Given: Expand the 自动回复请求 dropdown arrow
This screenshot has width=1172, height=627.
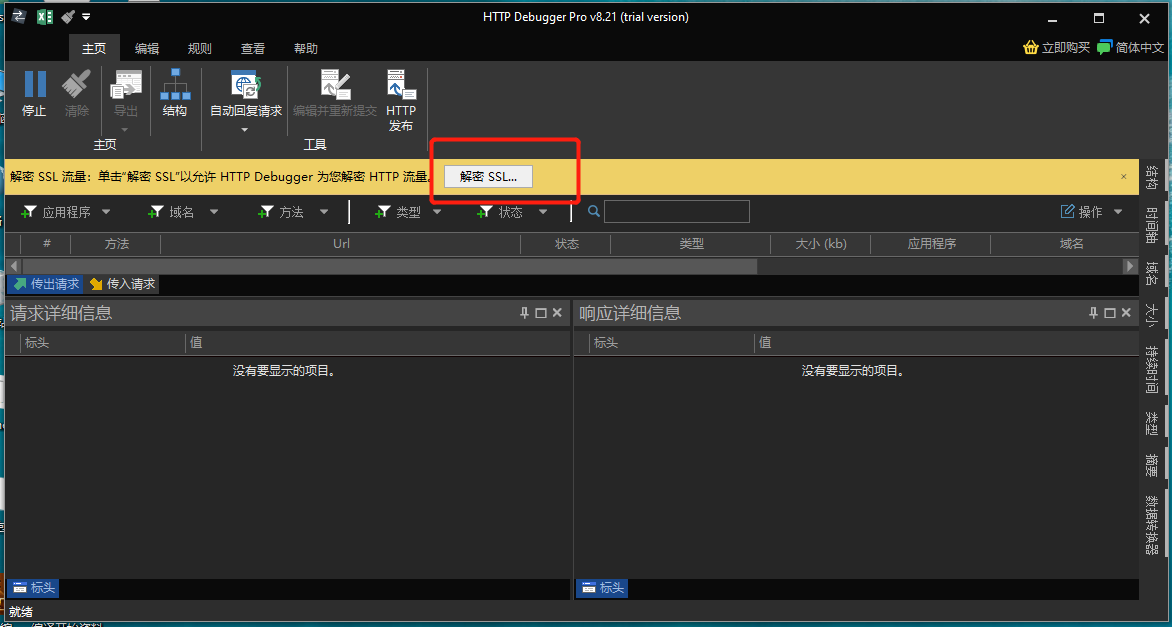Looking at the screenshot, I should click(x=245, y=129).
